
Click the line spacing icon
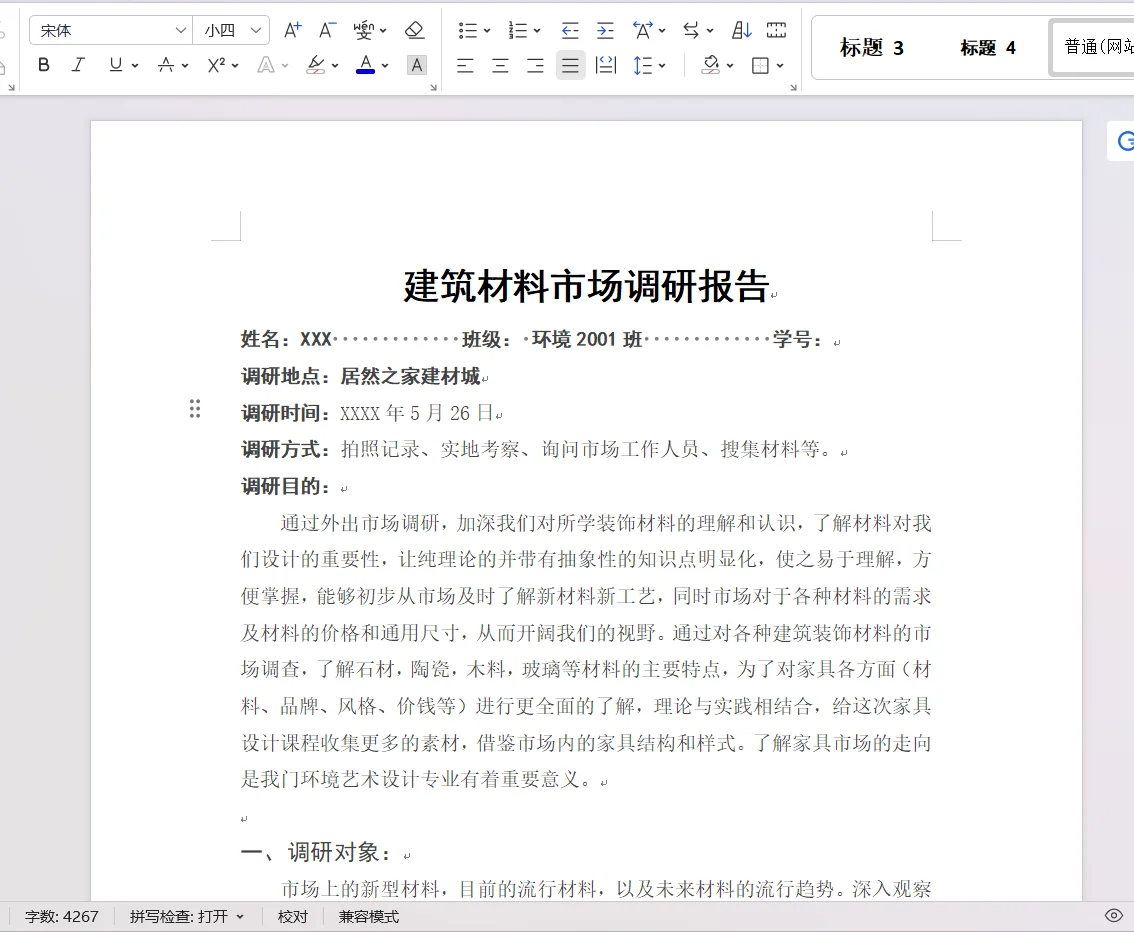point(642,66)
